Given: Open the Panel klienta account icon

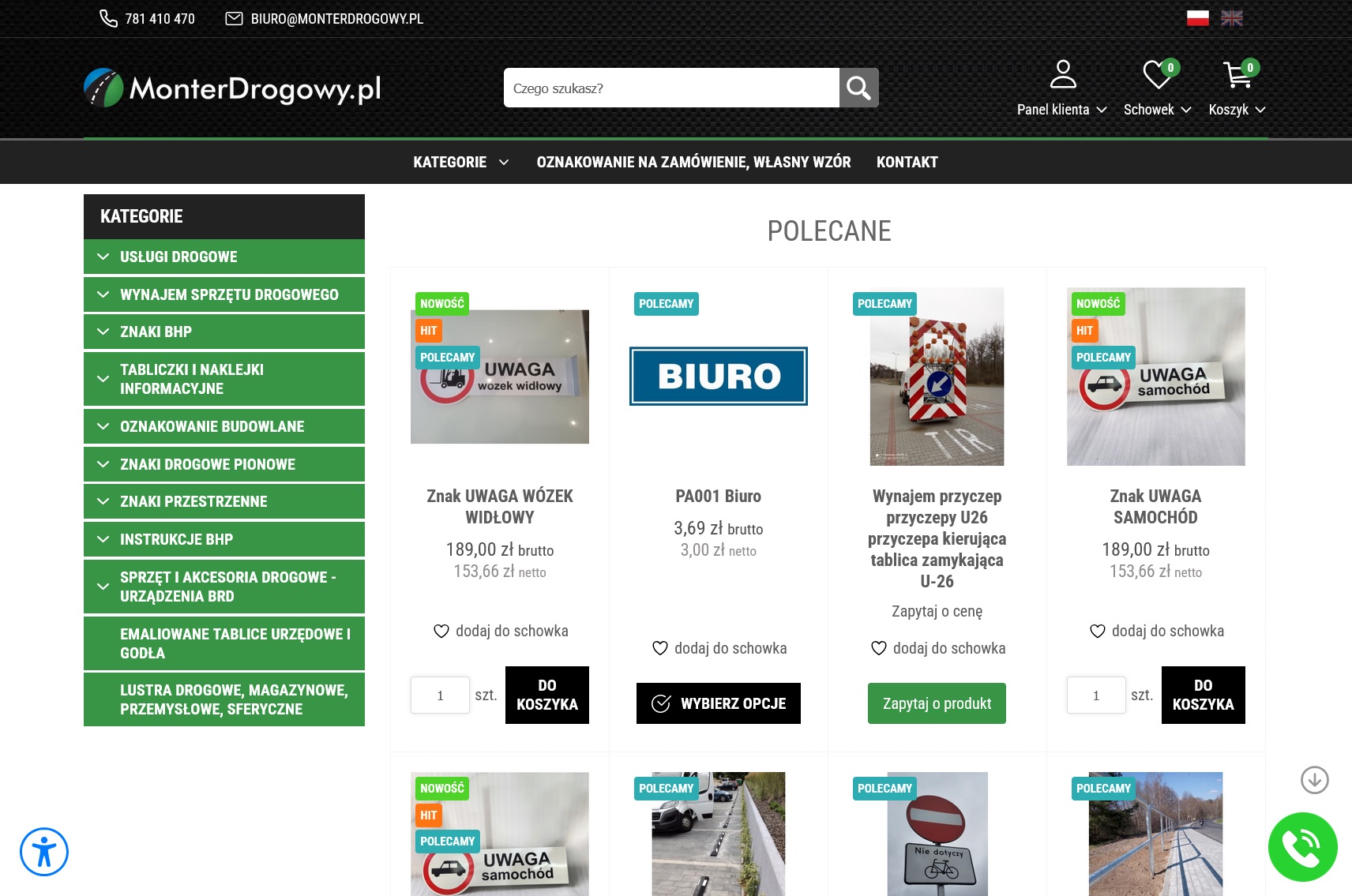Looking at the screenshot, I should click(x=1063, y=73).
